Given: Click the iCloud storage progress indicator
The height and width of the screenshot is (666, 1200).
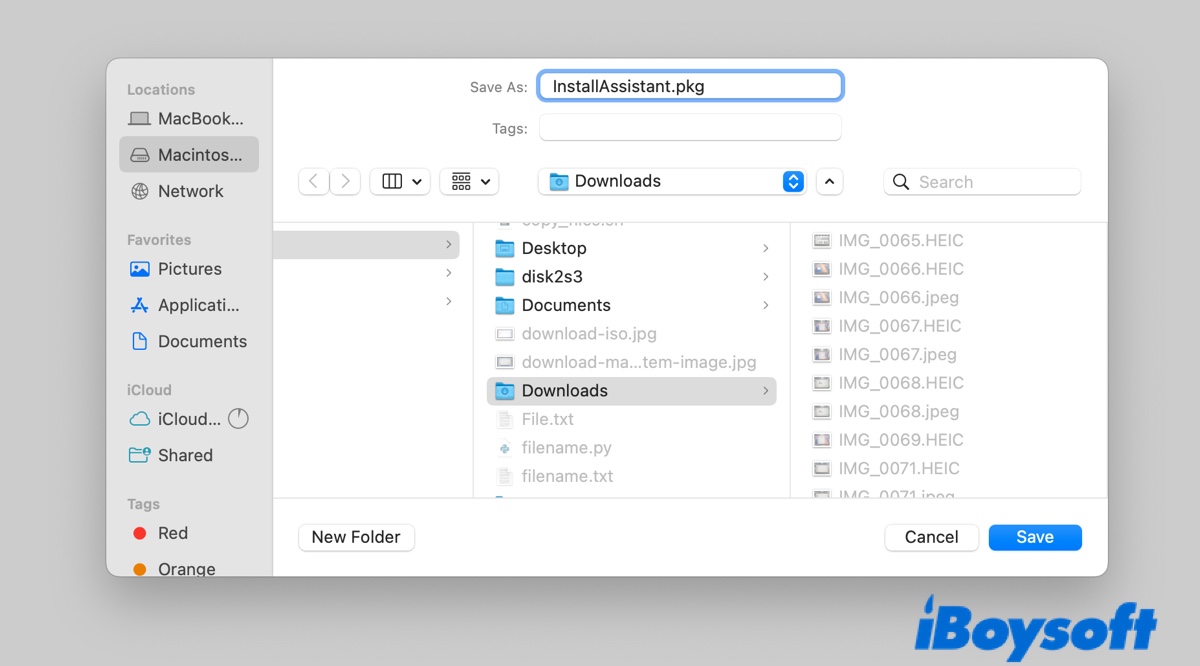Looking at the screenshot, I should pyautogui.click(x=238, y=419).
